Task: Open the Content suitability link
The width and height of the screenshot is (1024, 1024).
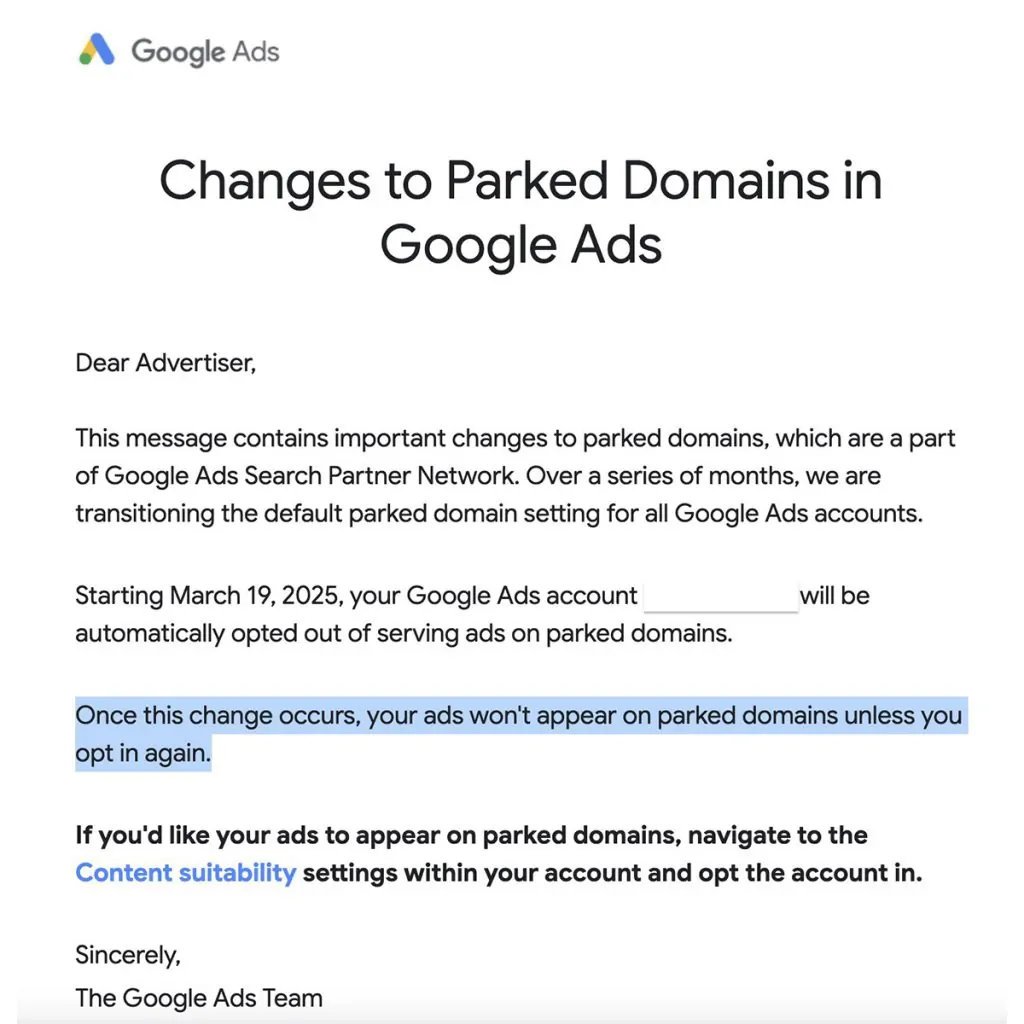Action: point(186,873)
